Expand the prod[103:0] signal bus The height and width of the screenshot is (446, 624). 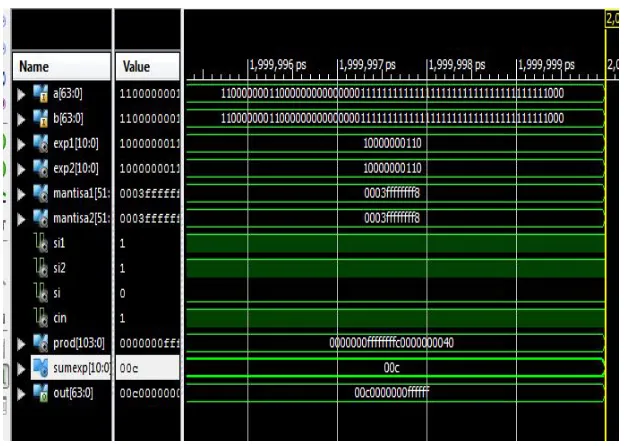(21, 344)
